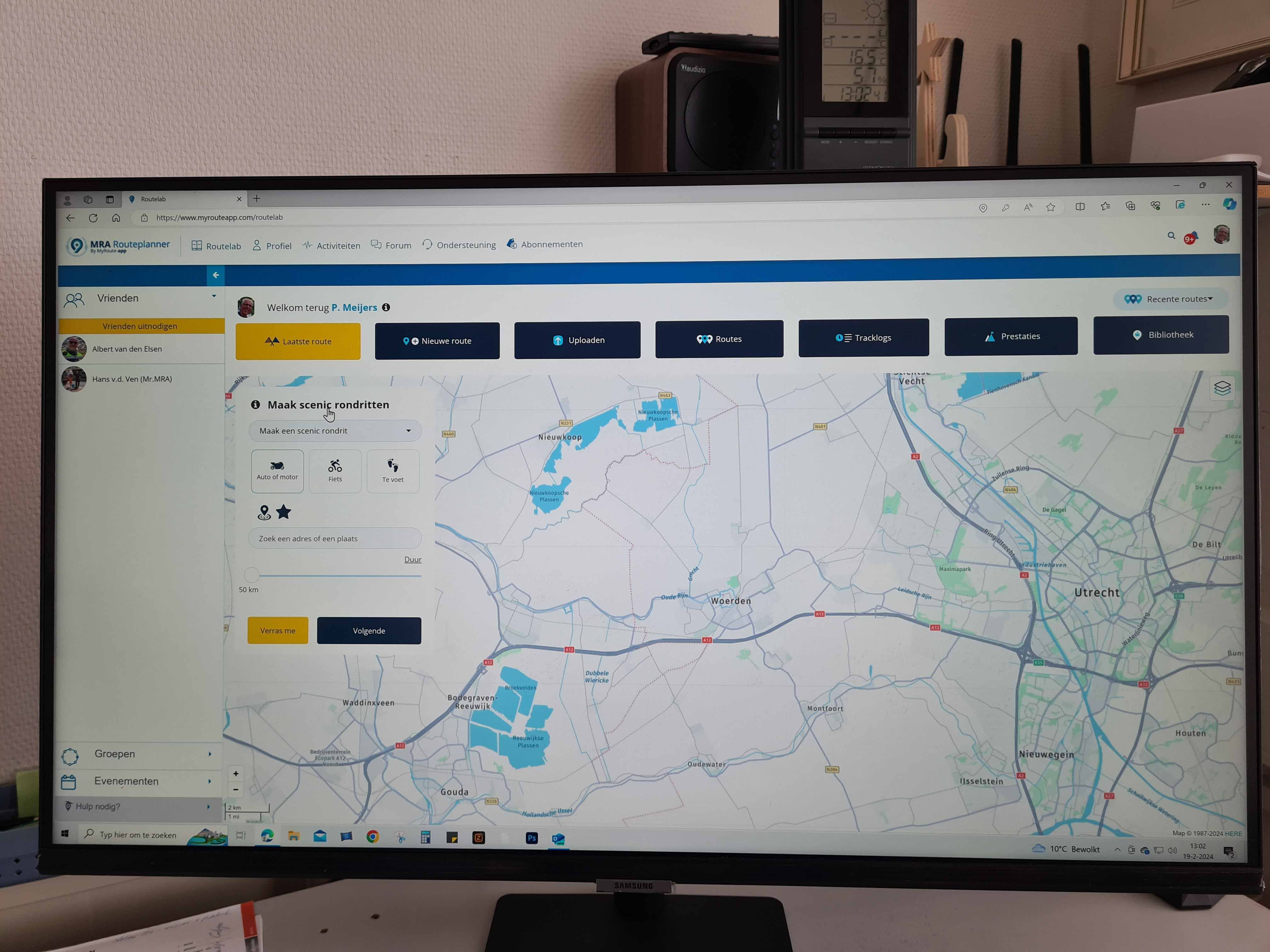Click the Uploaden button
1270x952 pixels.
coord(578,340)
